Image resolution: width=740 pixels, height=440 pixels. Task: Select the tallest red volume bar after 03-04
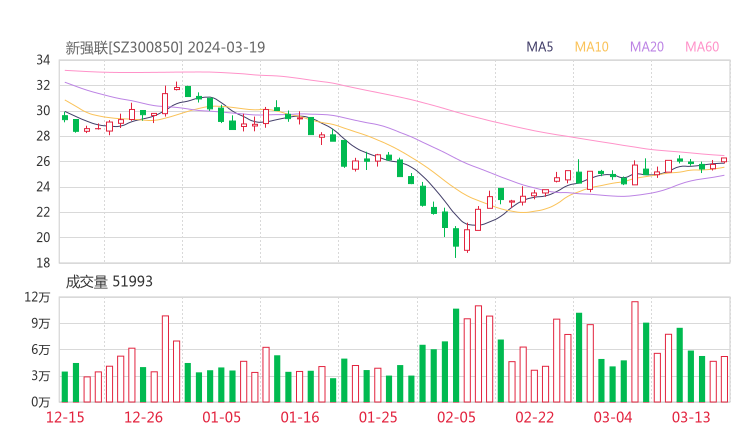coord(635,352)
